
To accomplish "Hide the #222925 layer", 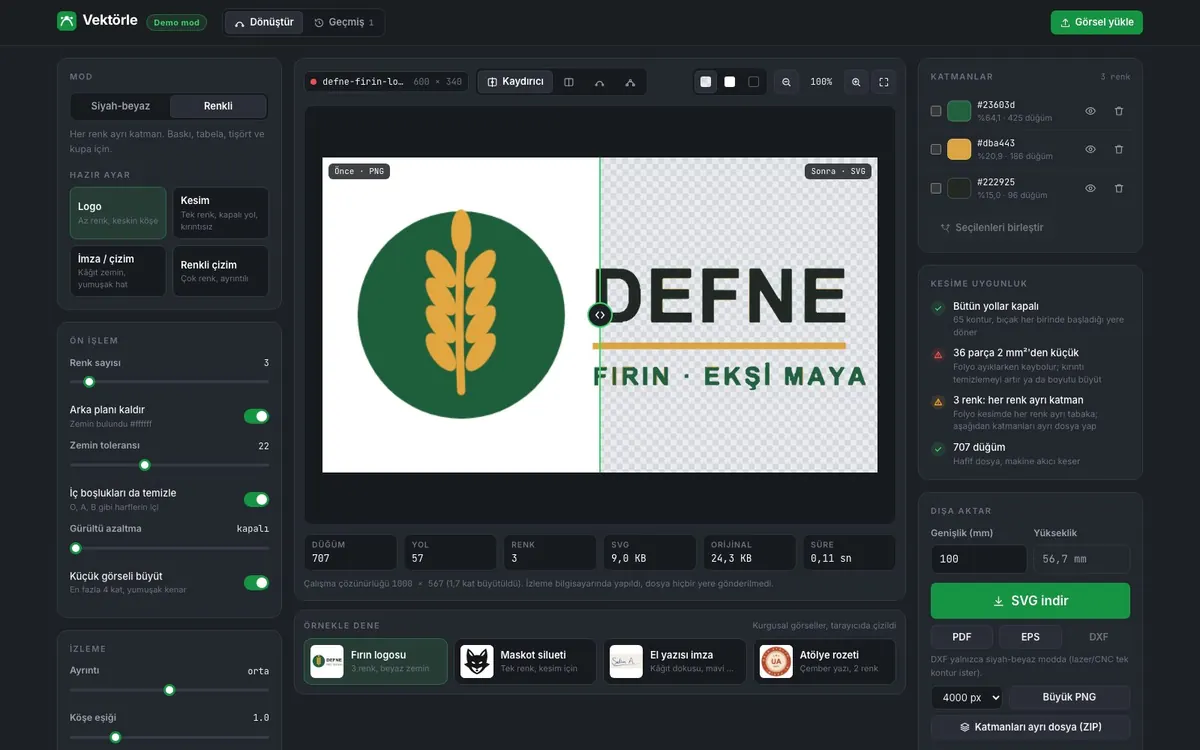I will tap(1091, 188).
